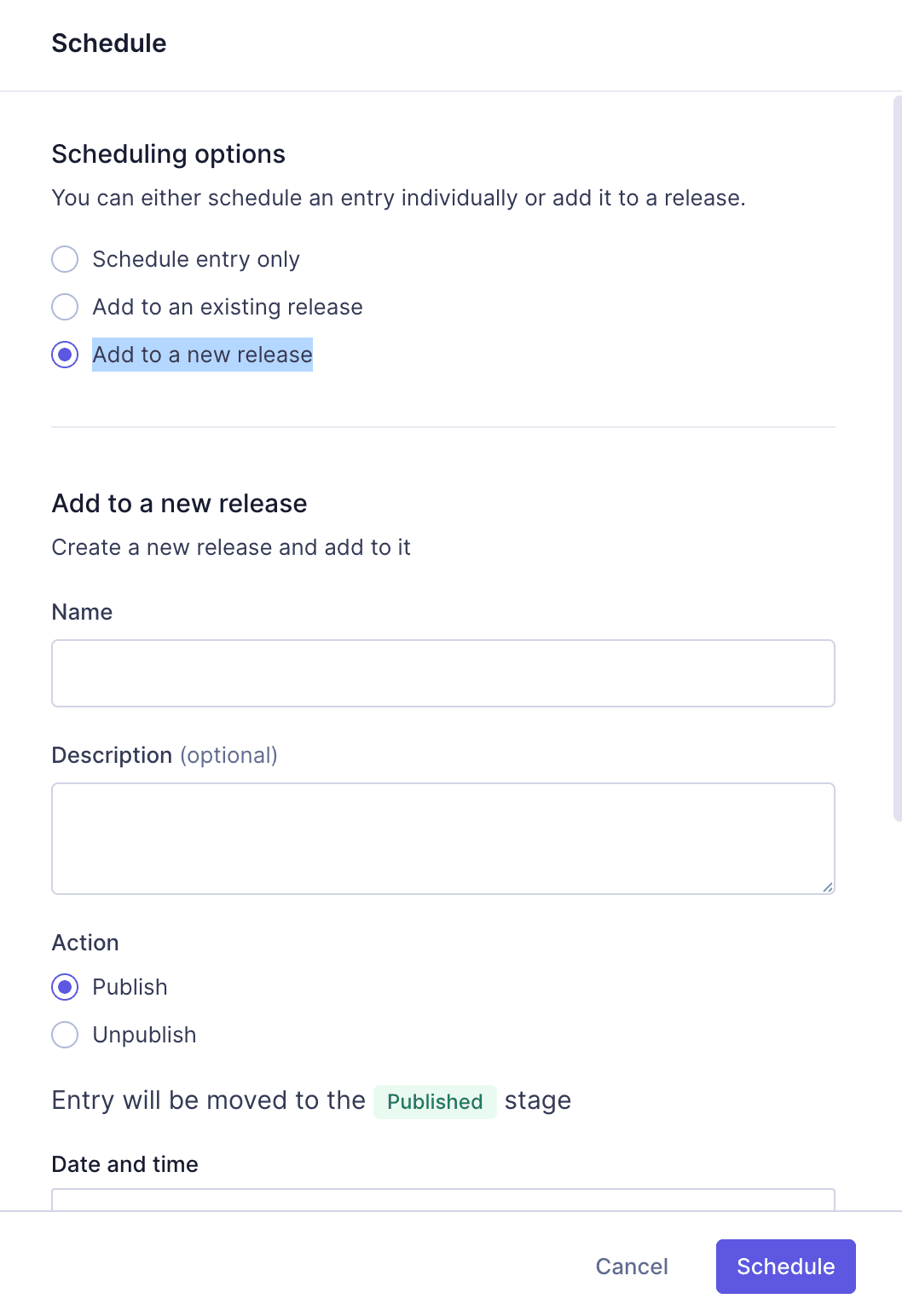Screen dimensions: 902x1316
Task: Open the Date and time field
Action: coord(442,1199)
